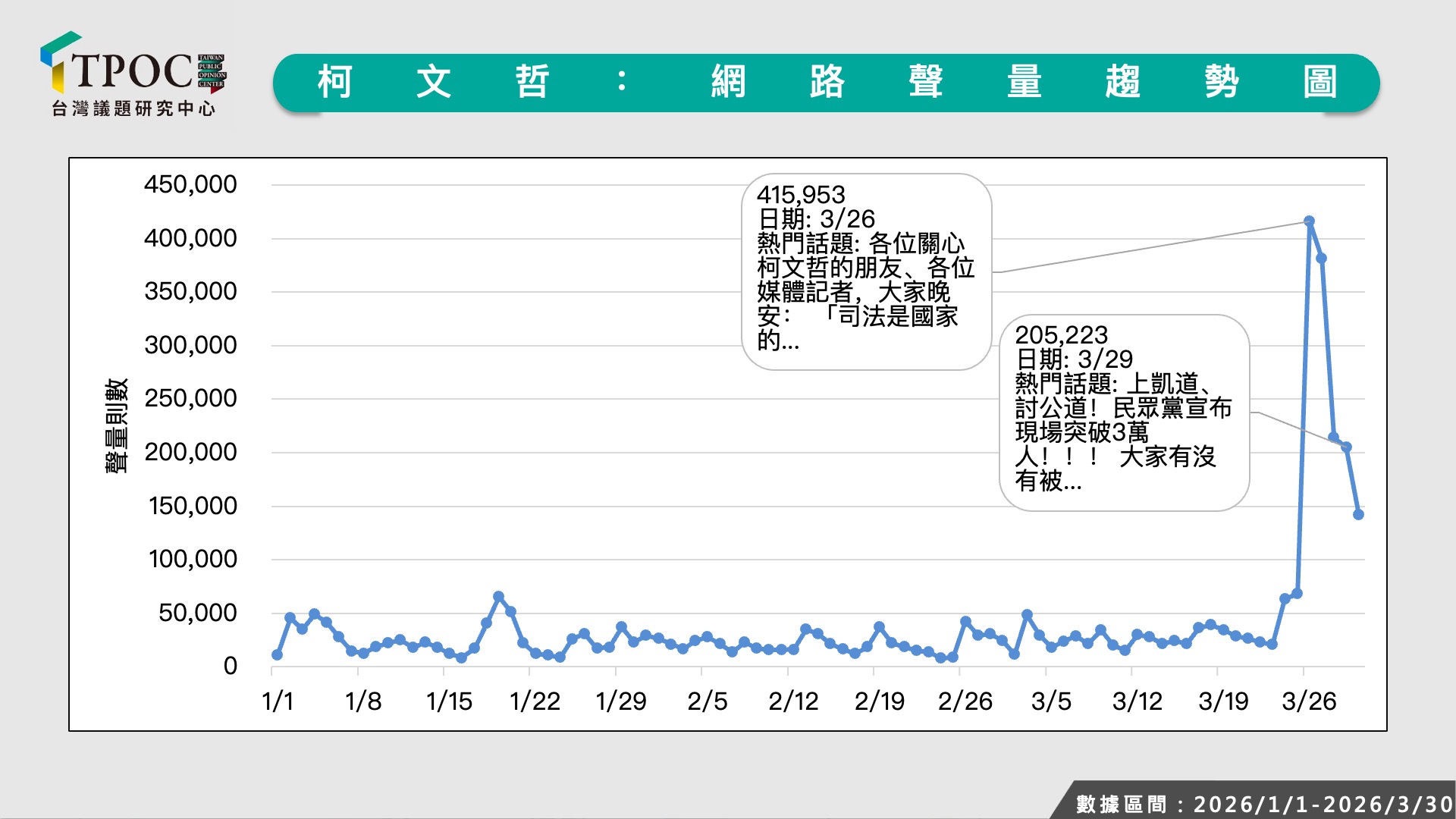Image resolution: width=1456 pixels, height=819 pixels.
Task: Click the 200,000 y-axis label
Action: click(190, 452)
